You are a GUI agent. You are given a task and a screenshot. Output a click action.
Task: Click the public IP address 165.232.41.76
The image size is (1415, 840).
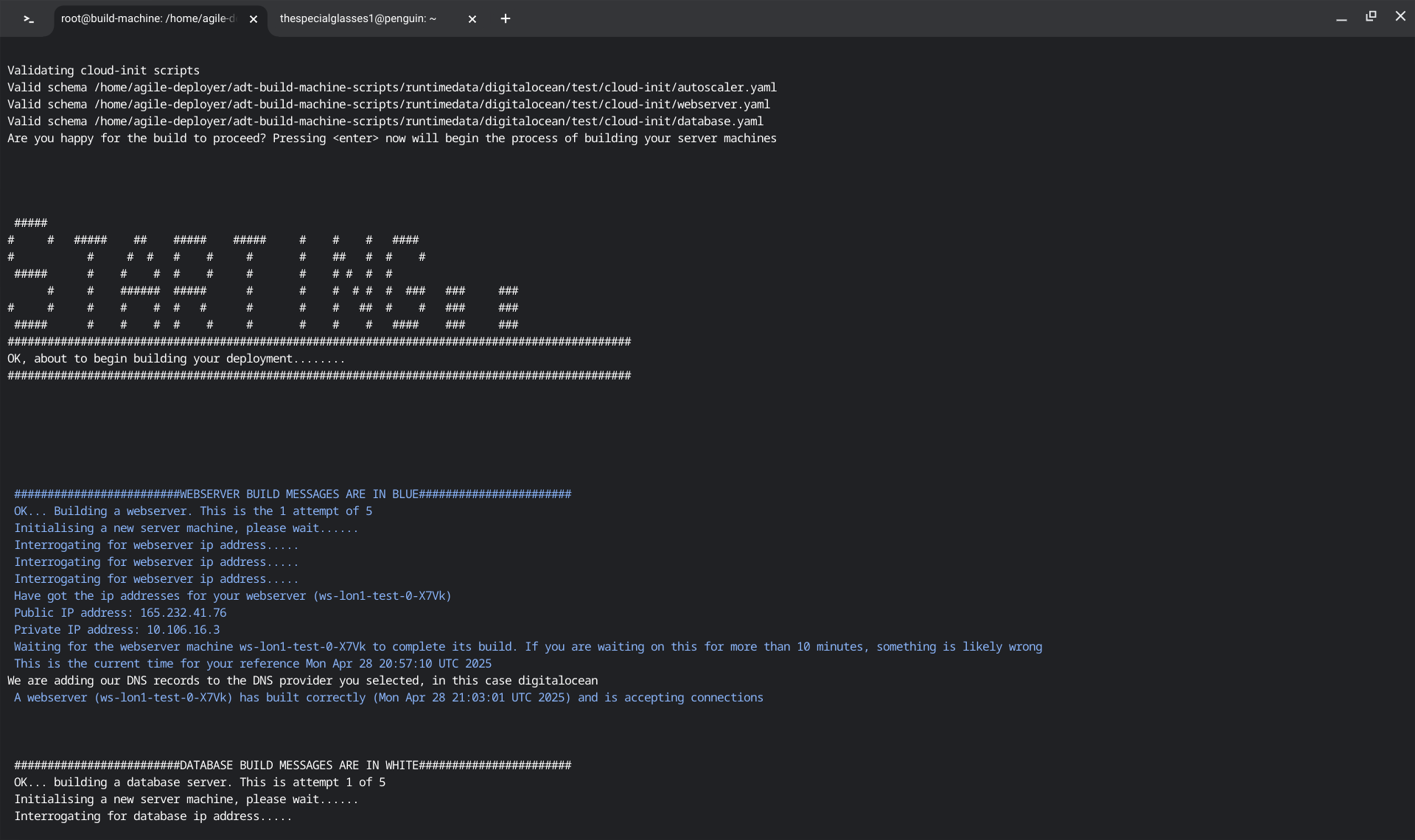183,613
